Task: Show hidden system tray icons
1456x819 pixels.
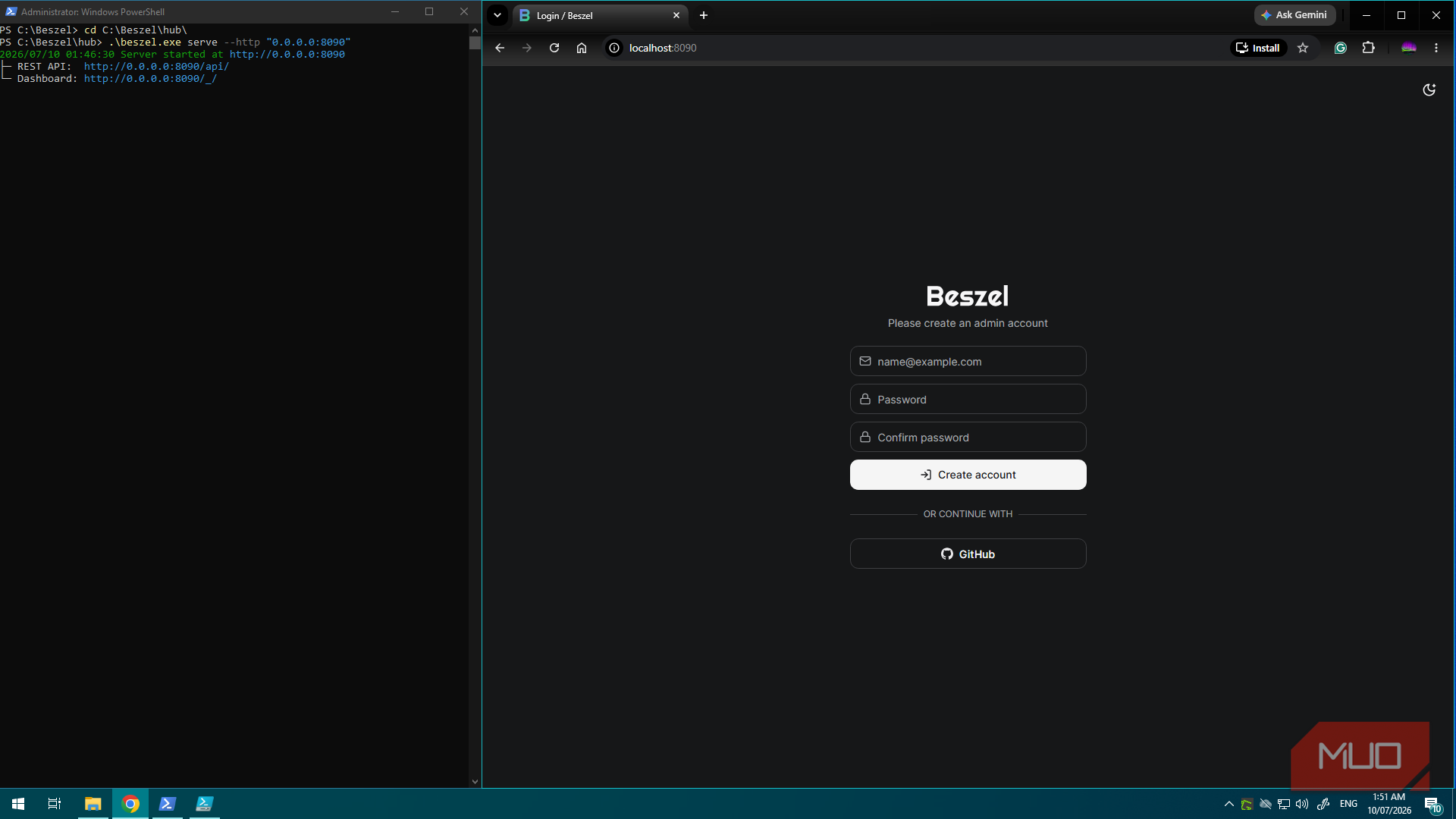Action: 1228,804
